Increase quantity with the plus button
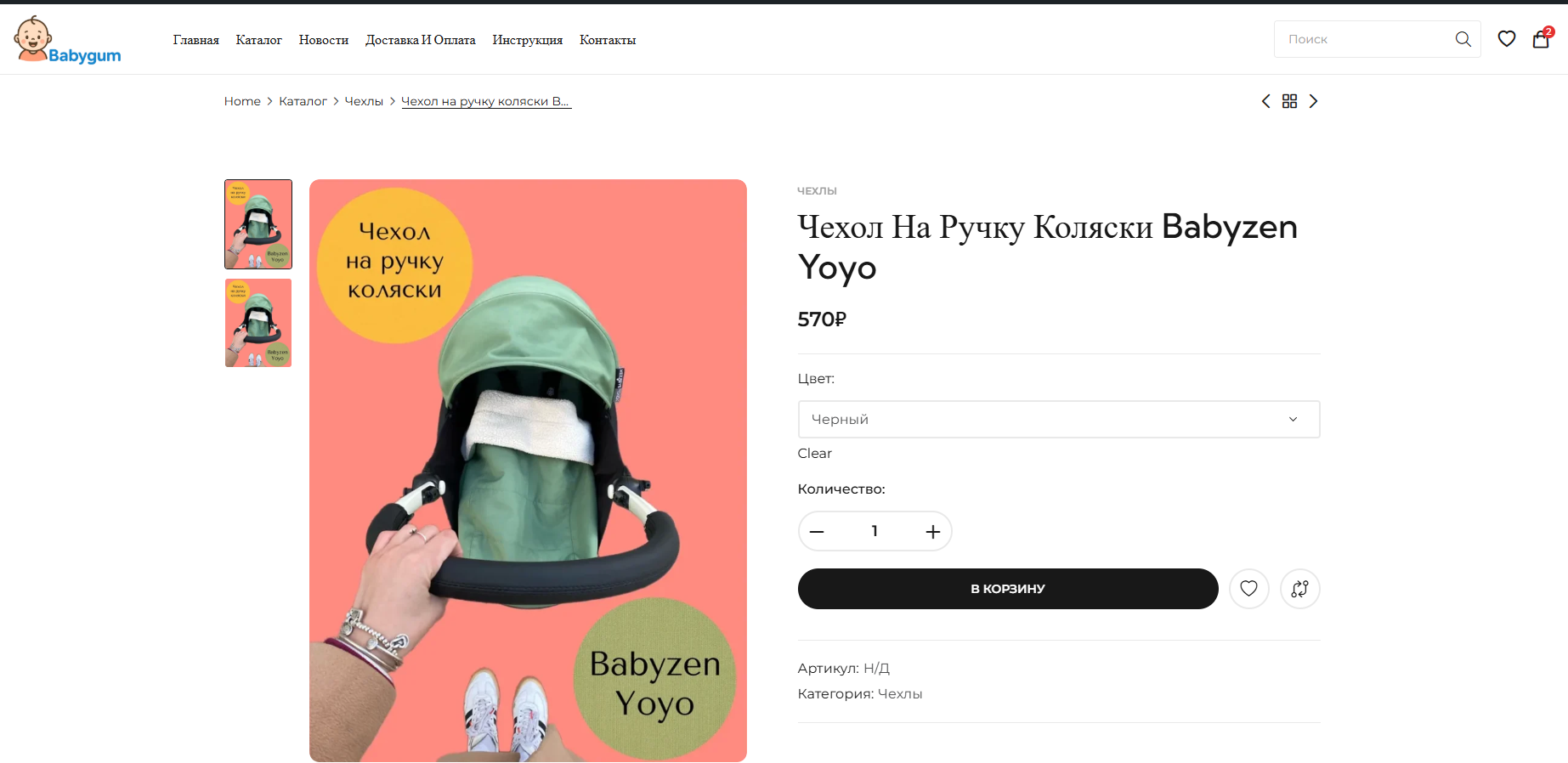1568x763 pixels. [932, 532]
